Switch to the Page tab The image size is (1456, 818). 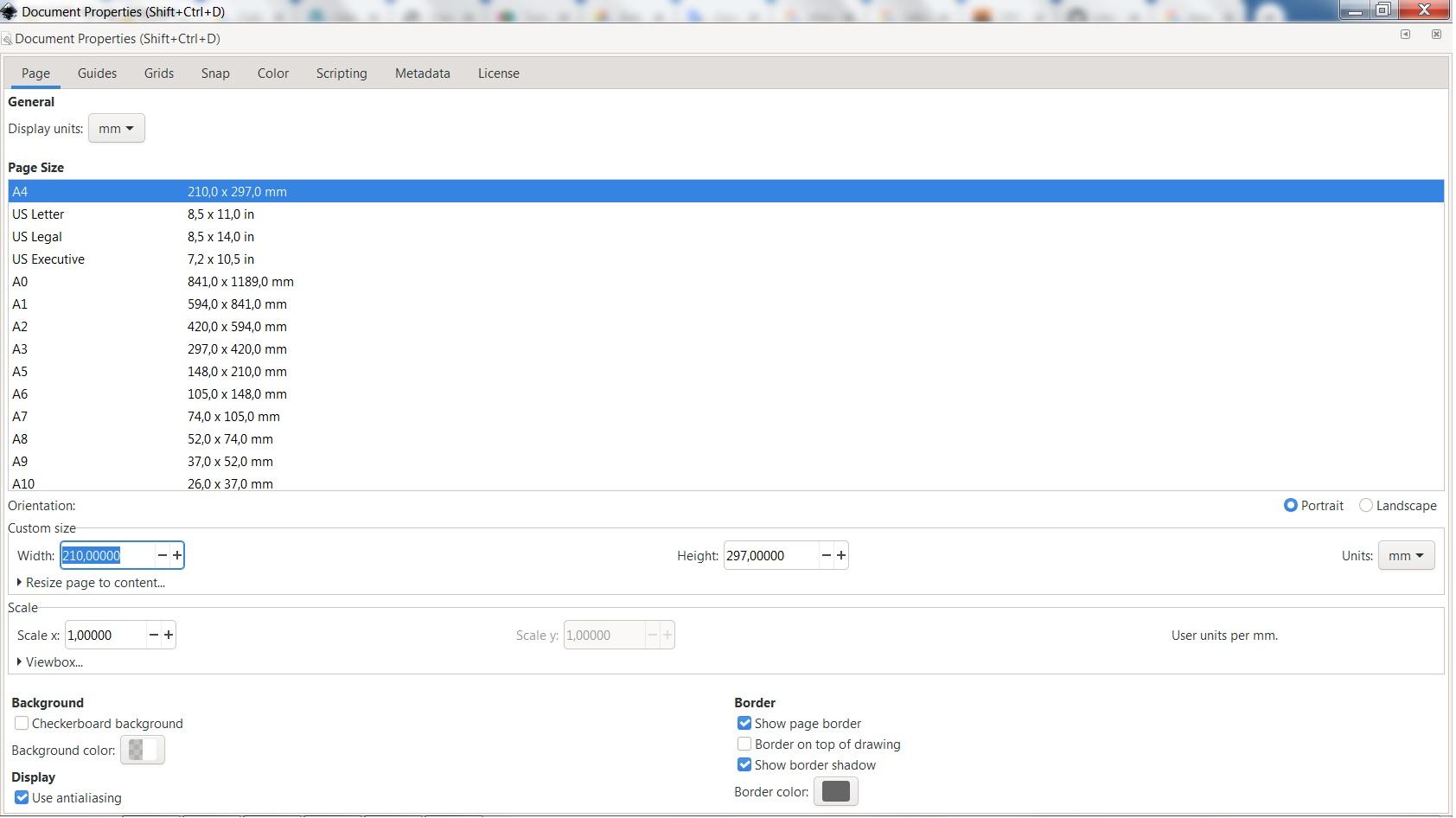click(35, 73)
